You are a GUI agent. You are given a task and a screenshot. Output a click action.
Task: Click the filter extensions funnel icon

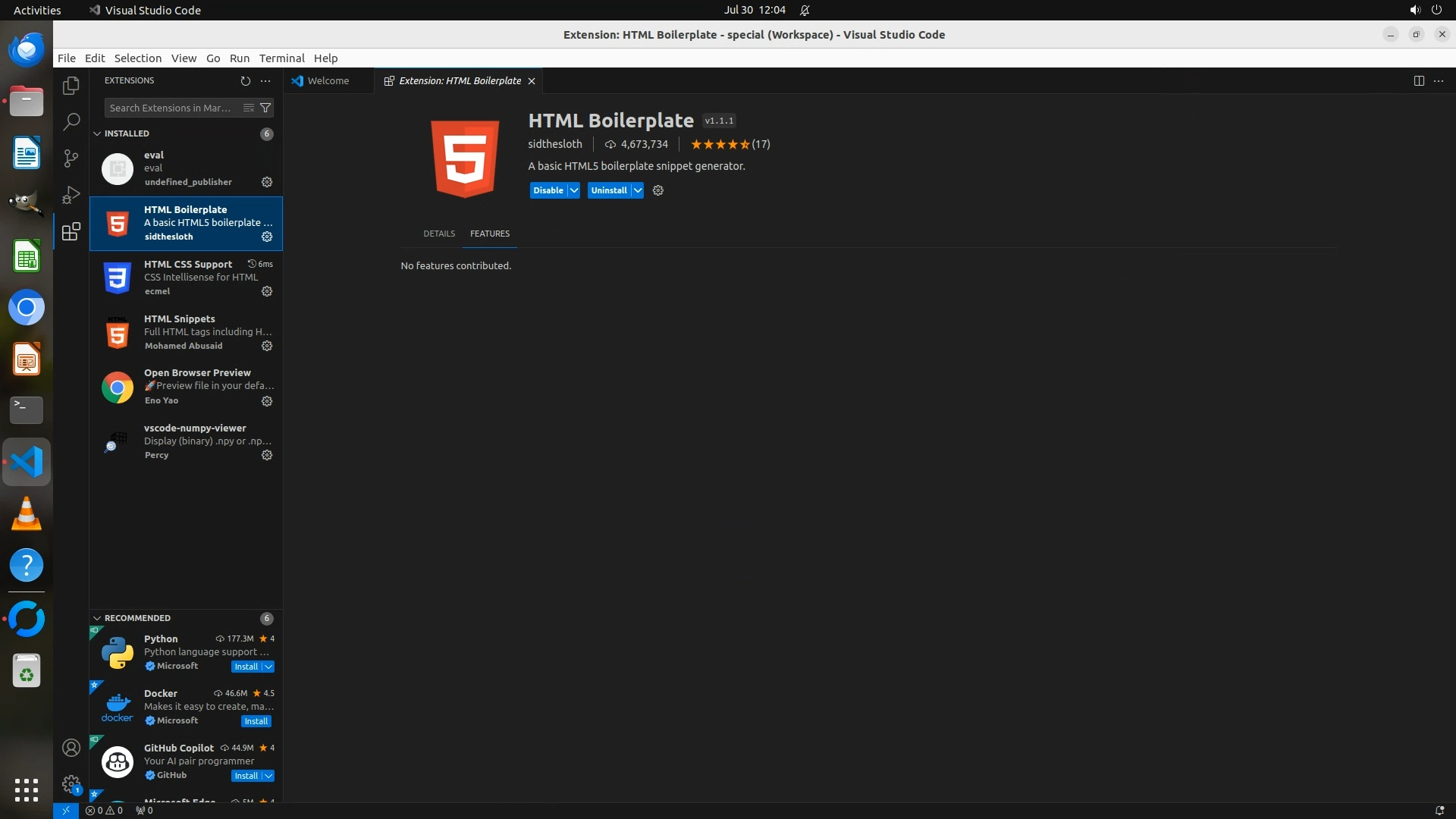pyautogui.click(x=265, y=108)
